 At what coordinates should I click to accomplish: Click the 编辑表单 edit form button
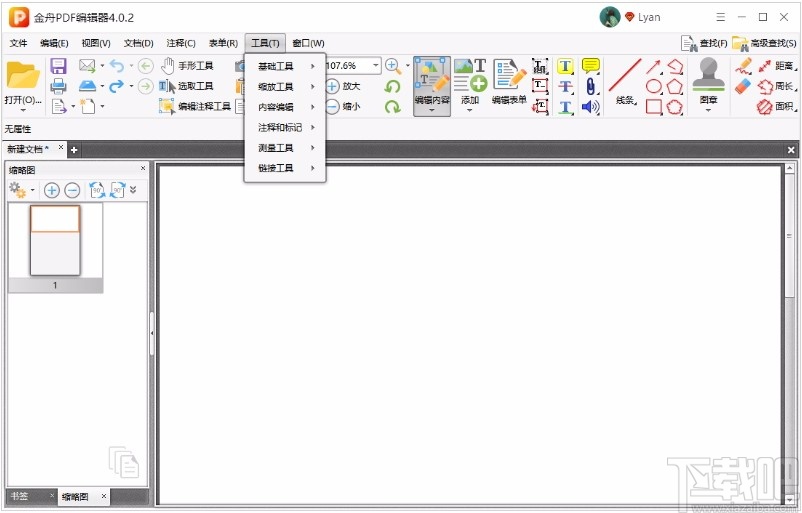pos(509,82)
